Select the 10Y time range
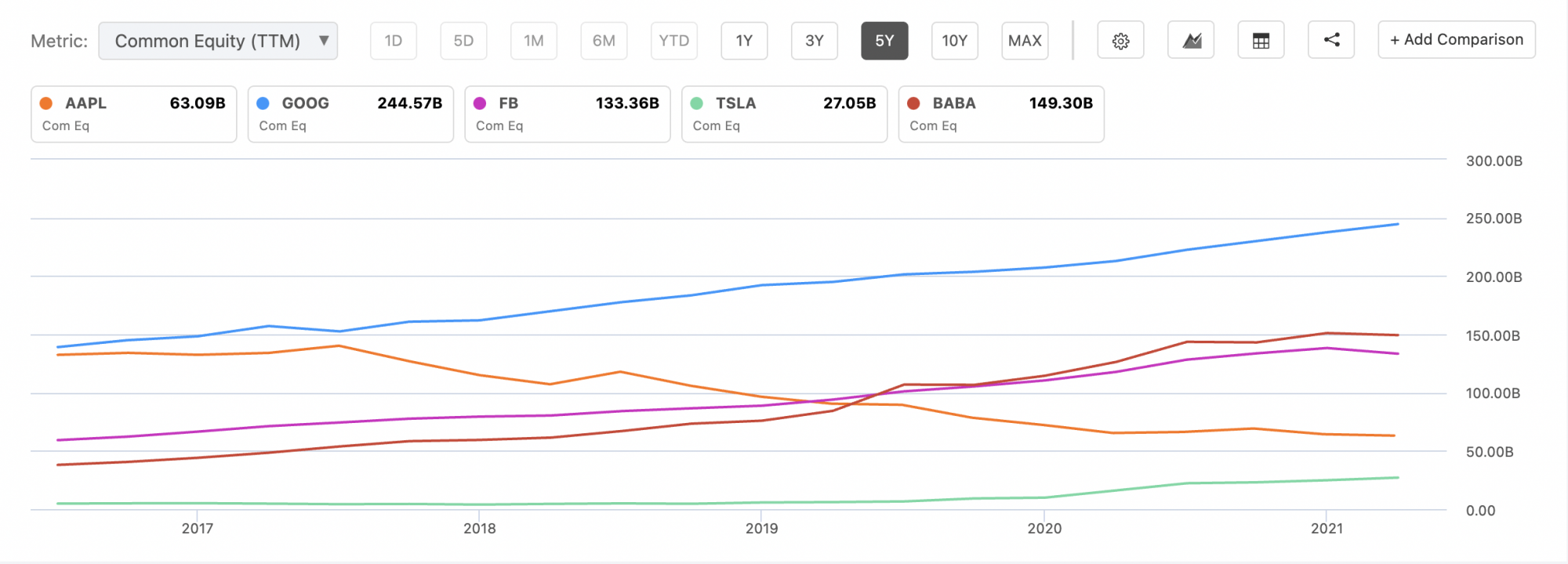 954,41
